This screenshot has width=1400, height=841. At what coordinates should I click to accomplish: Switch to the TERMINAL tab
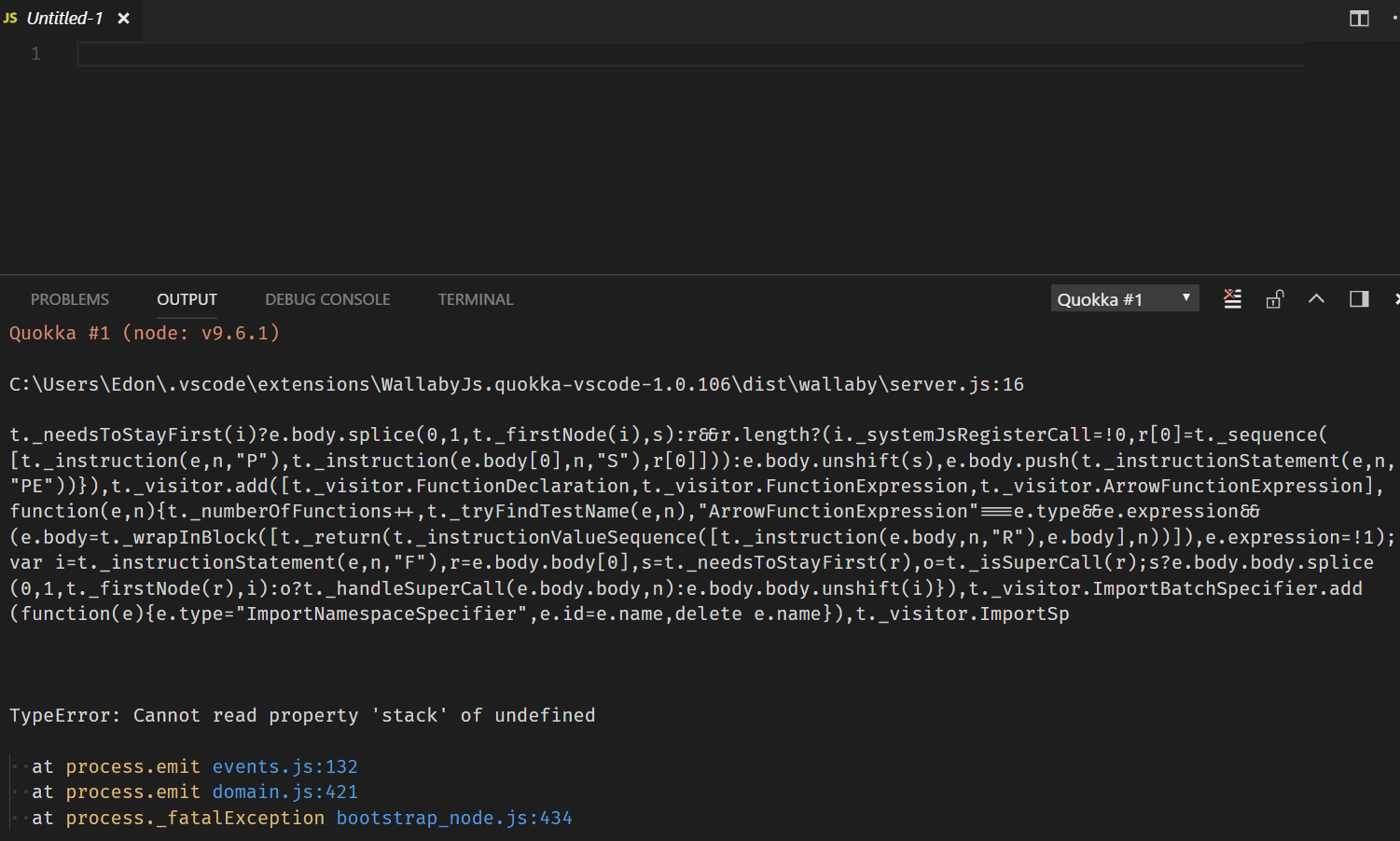click(x=475, y=298)
